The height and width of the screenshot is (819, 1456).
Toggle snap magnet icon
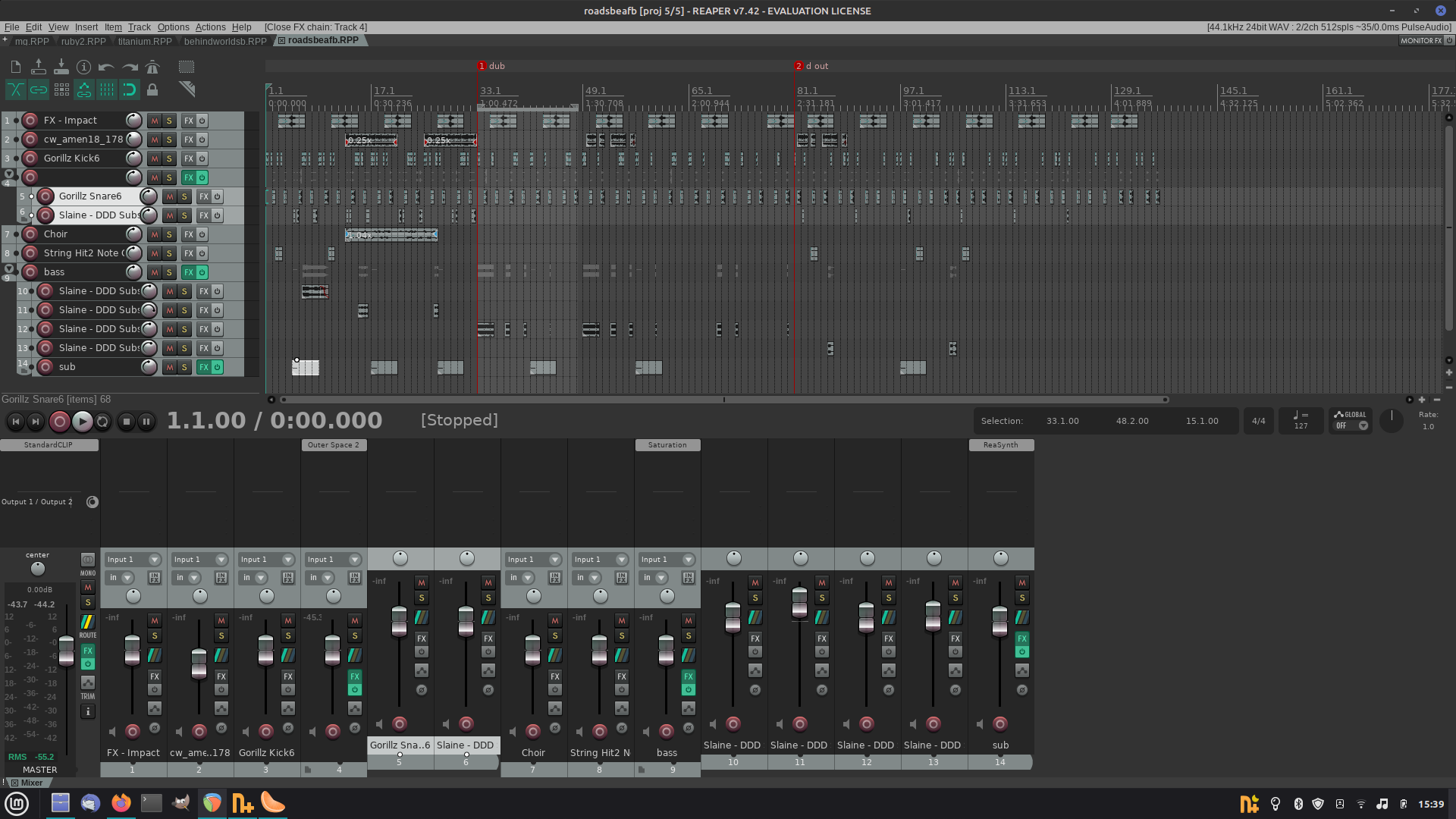[x=130, y=90]
